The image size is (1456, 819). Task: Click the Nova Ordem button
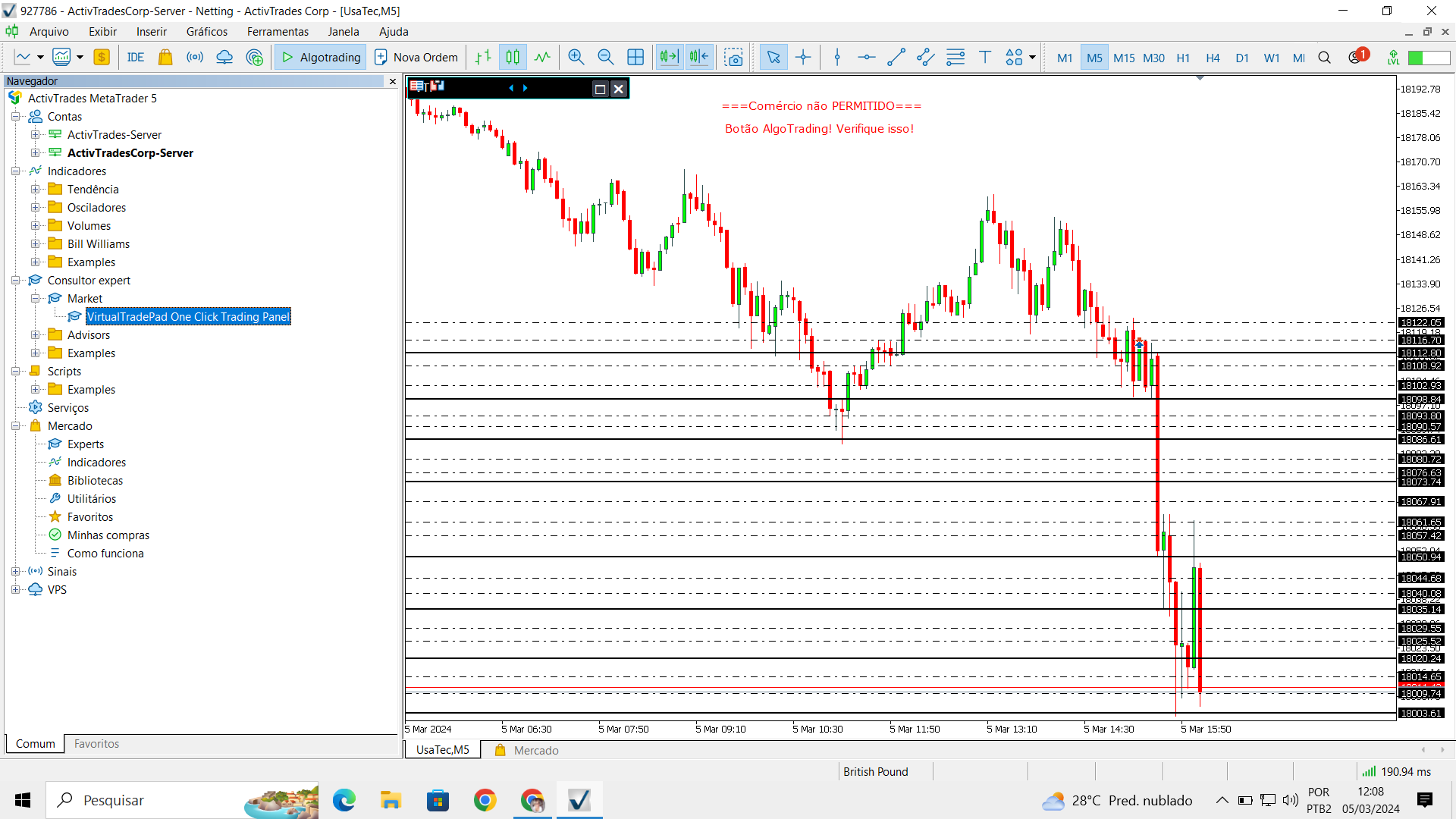[416, 58]
